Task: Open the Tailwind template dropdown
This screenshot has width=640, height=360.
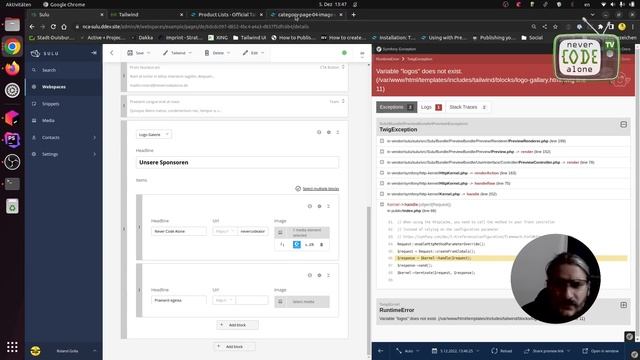Action: (x=177, y=53)
